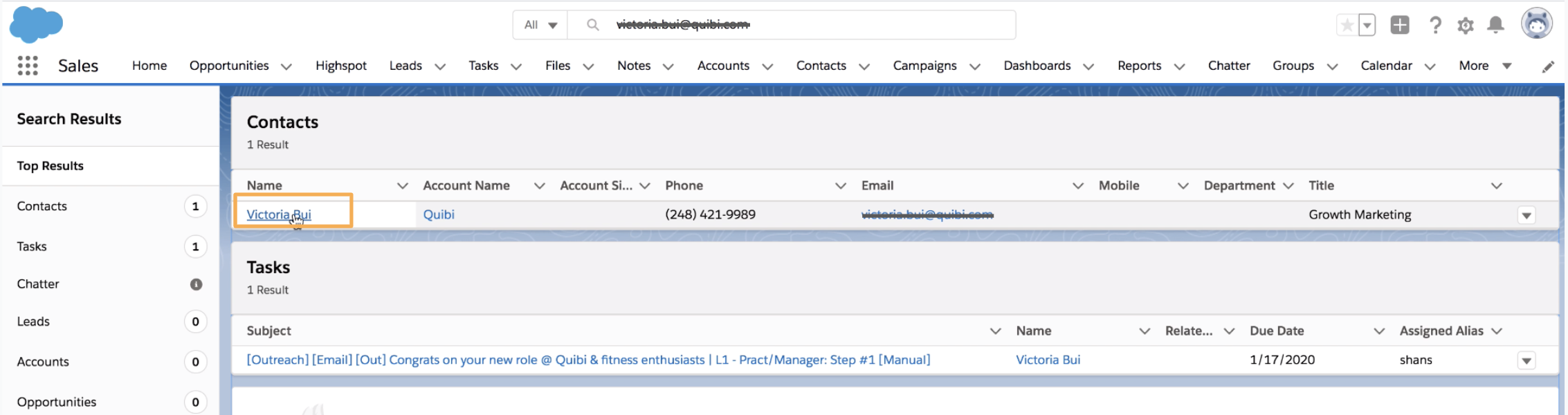Open row actions for the Outreach task
This screenshot has width=1568, height=415.
(1526, 360)
